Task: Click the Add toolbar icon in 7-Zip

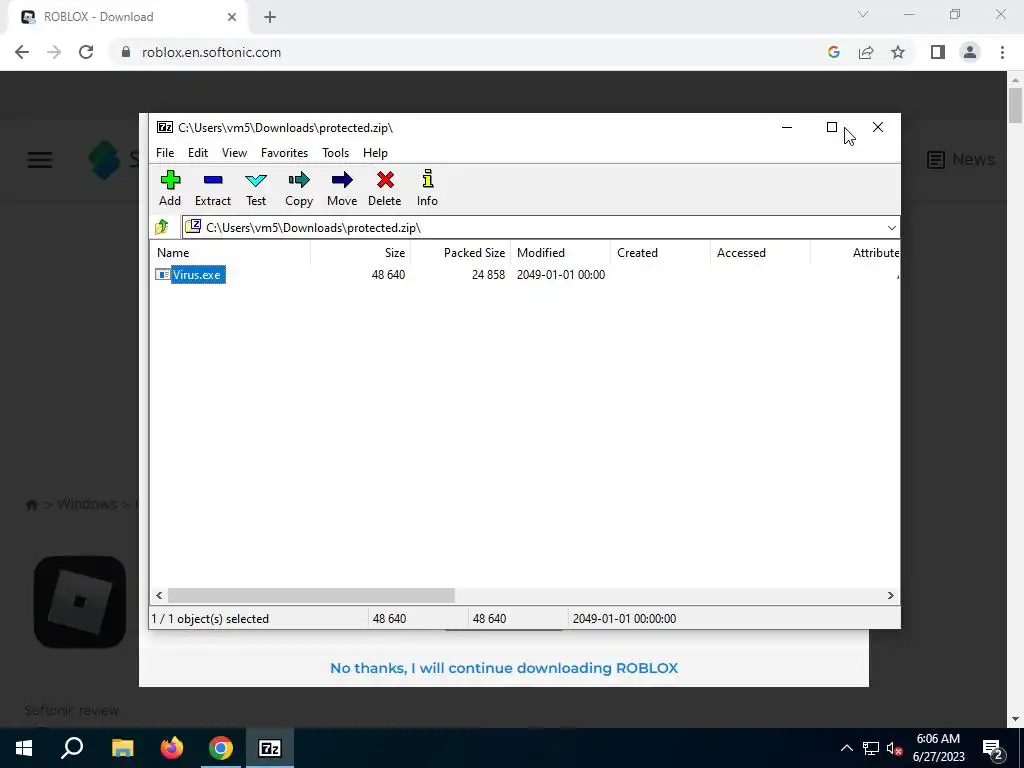Action: click(x=170, y=188)
